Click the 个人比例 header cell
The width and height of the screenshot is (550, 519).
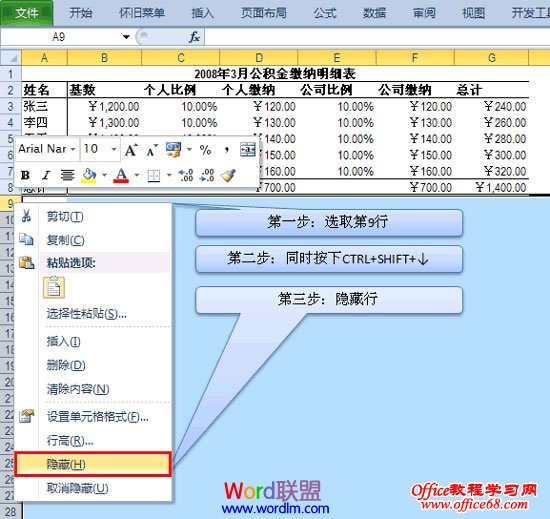click(x=180, y=90)
